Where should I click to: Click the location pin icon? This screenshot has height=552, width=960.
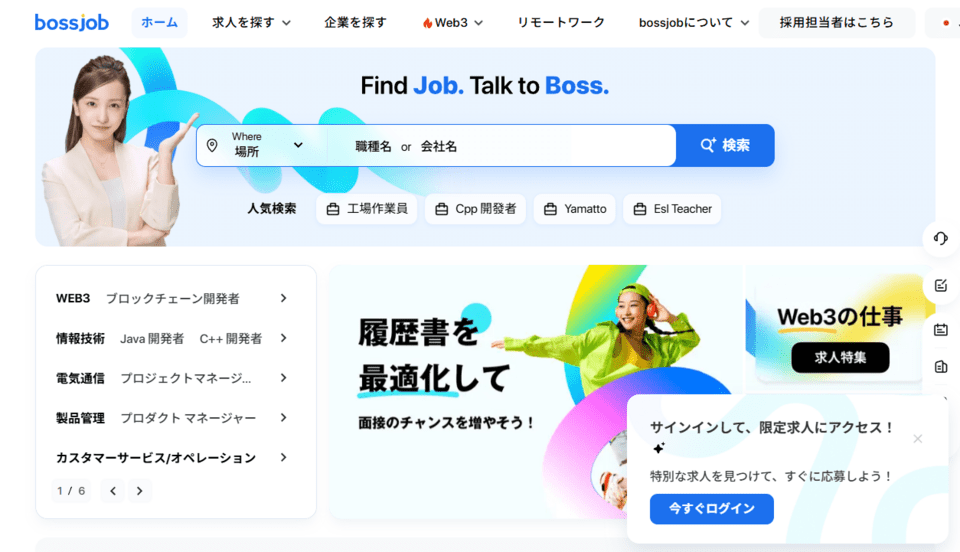pyautogui.click(x=212, y=146)
